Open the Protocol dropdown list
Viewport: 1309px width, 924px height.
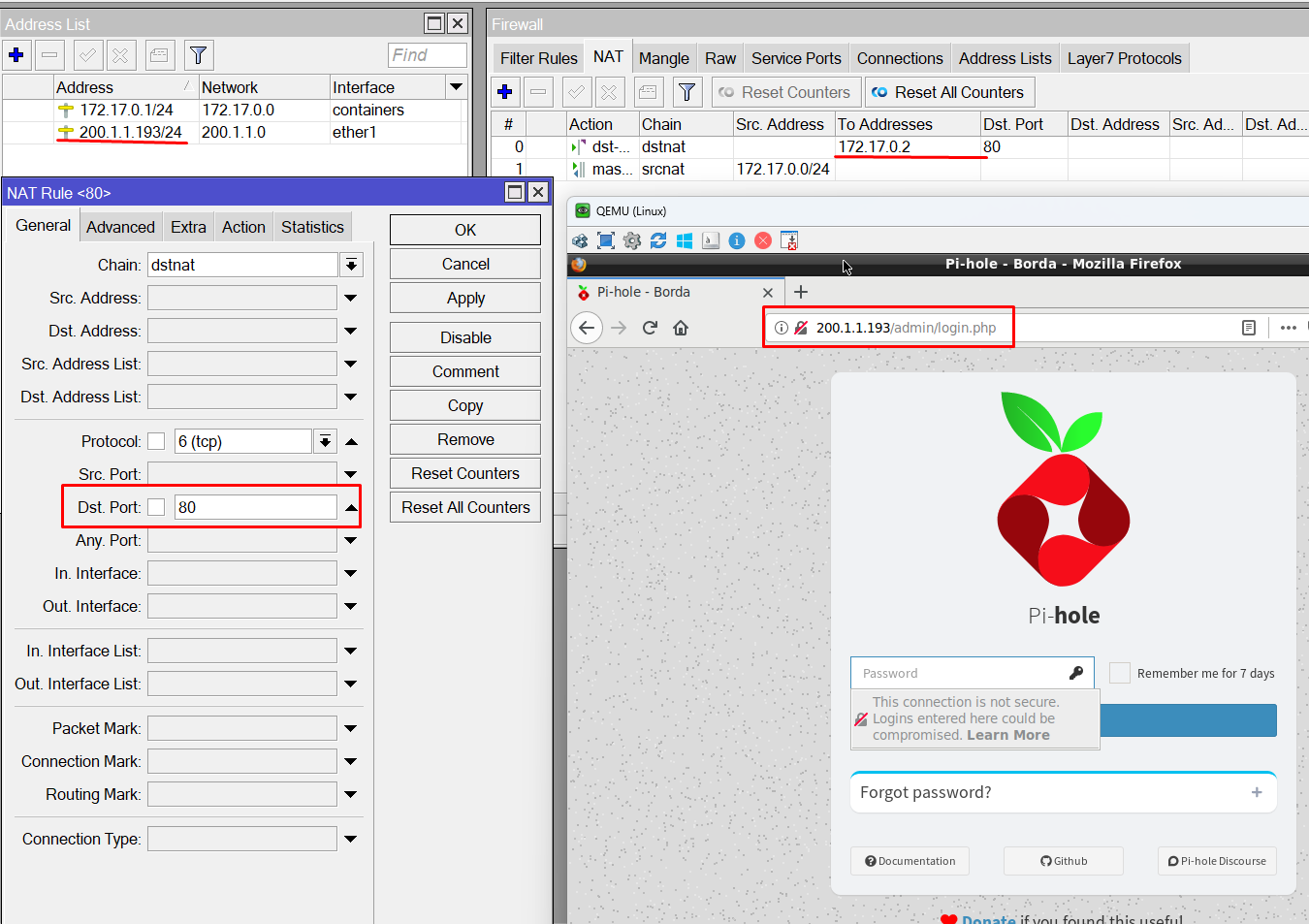pyautogui.click(x=325, y=441)
